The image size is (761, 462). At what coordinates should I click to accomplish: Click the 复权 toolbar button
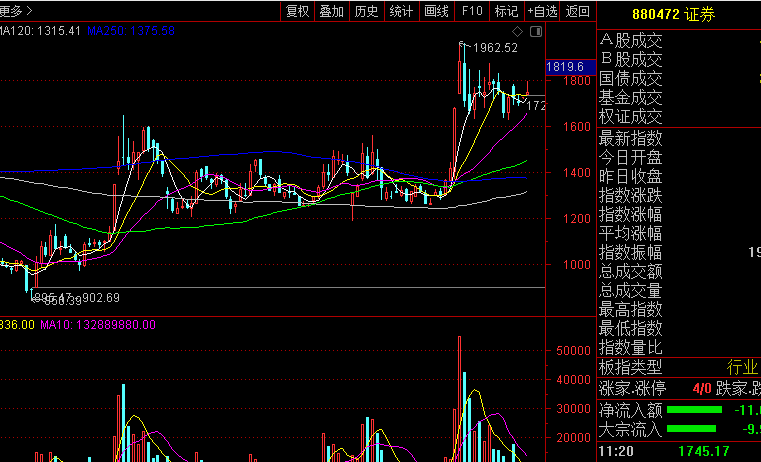pyautogui.click(x=298, y=11)
